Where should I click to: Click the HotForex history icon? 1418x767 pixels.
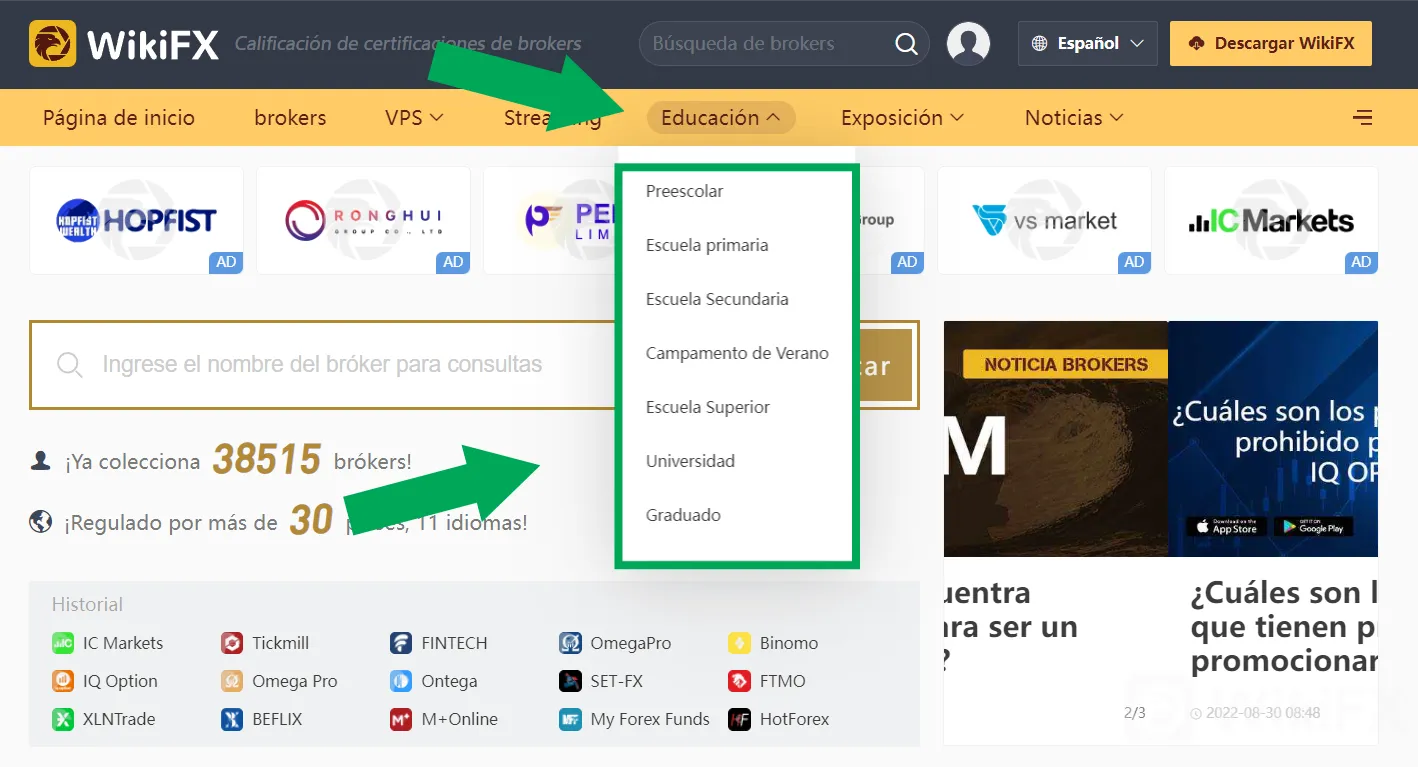pos(739,719)
